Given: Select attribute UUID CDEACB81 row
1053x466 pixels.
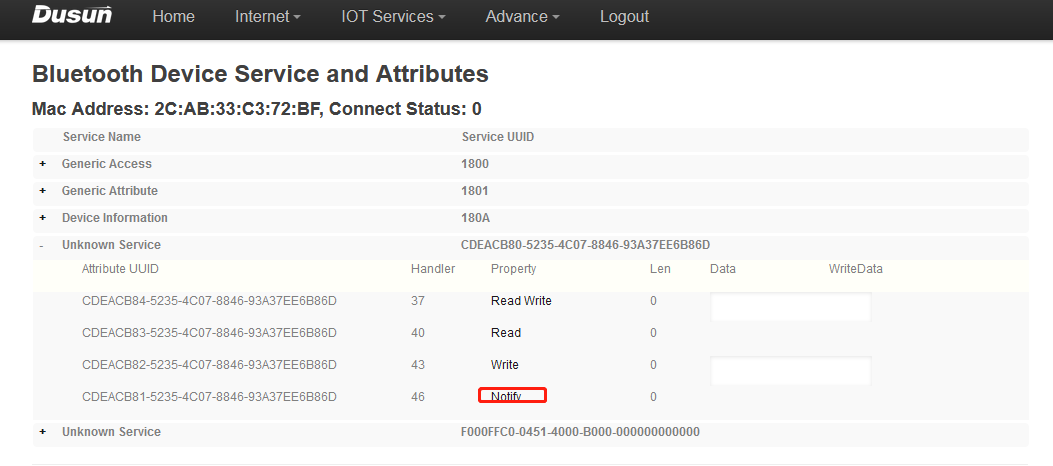Looking at the screenshot, I should point(209,397).
